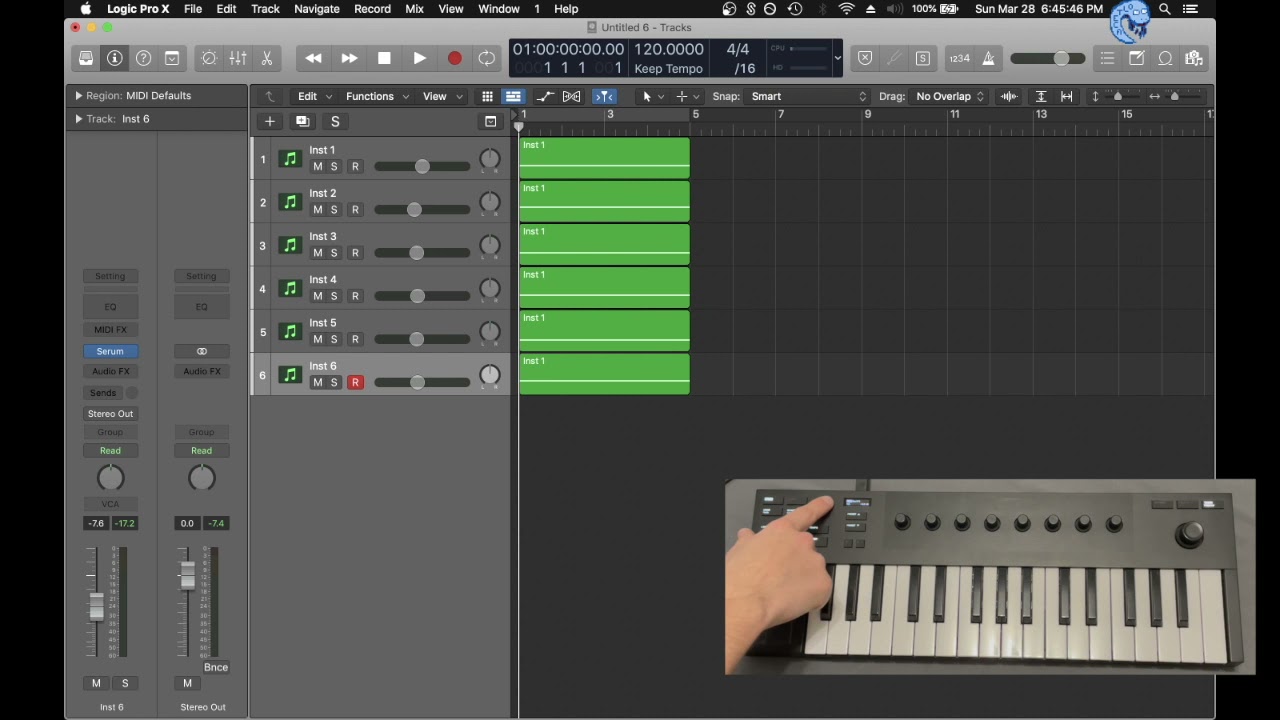The width and height of the screenshot is (1280, 720).
Task: Adjust the horizontal zoom slider
Action: [1175, 96]
